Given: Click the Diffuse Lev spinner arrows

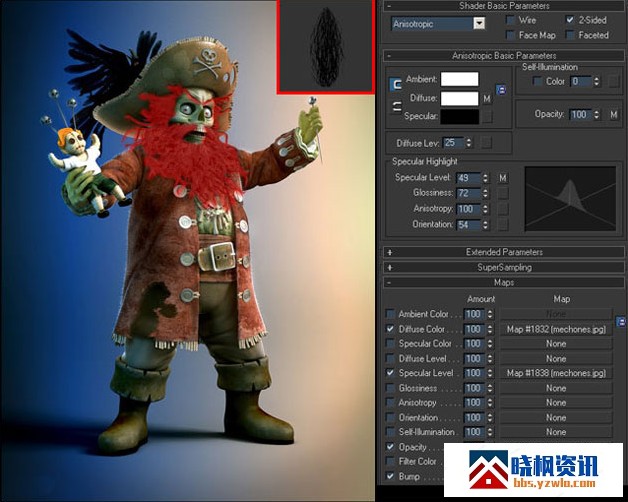Looking at the screenshot, I should click(x=469, y=143).
